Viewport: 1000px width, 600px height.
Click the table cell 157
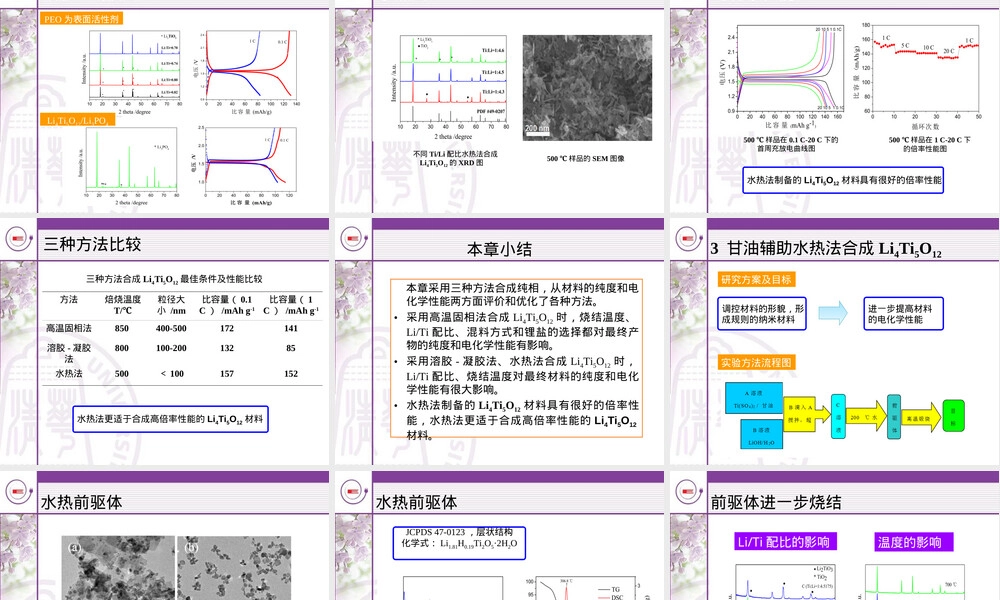226,374
